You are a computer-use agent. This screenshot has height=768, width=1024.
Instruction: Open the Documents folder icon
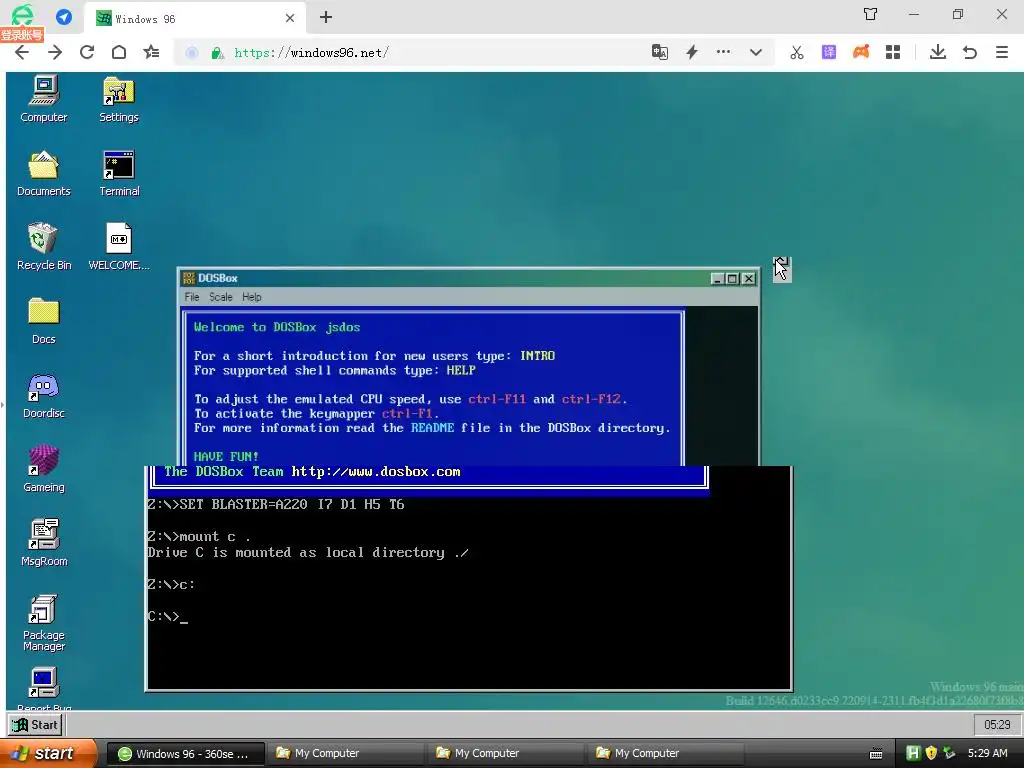pos(44,173)
